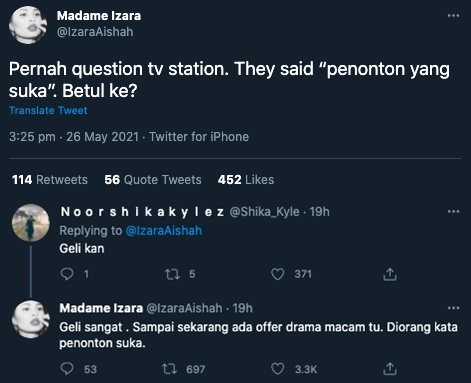Open more options on the main tweet
Screen dimensions: 471x383
pos(453,16)
